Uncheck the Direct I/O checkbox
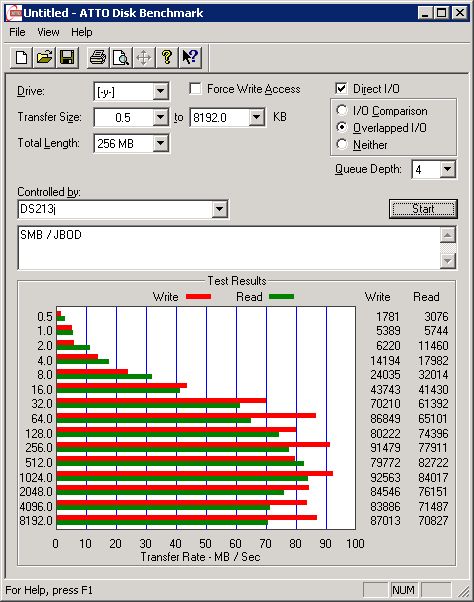The width and height of the screenshot is (474, 602). click(341, 89)
